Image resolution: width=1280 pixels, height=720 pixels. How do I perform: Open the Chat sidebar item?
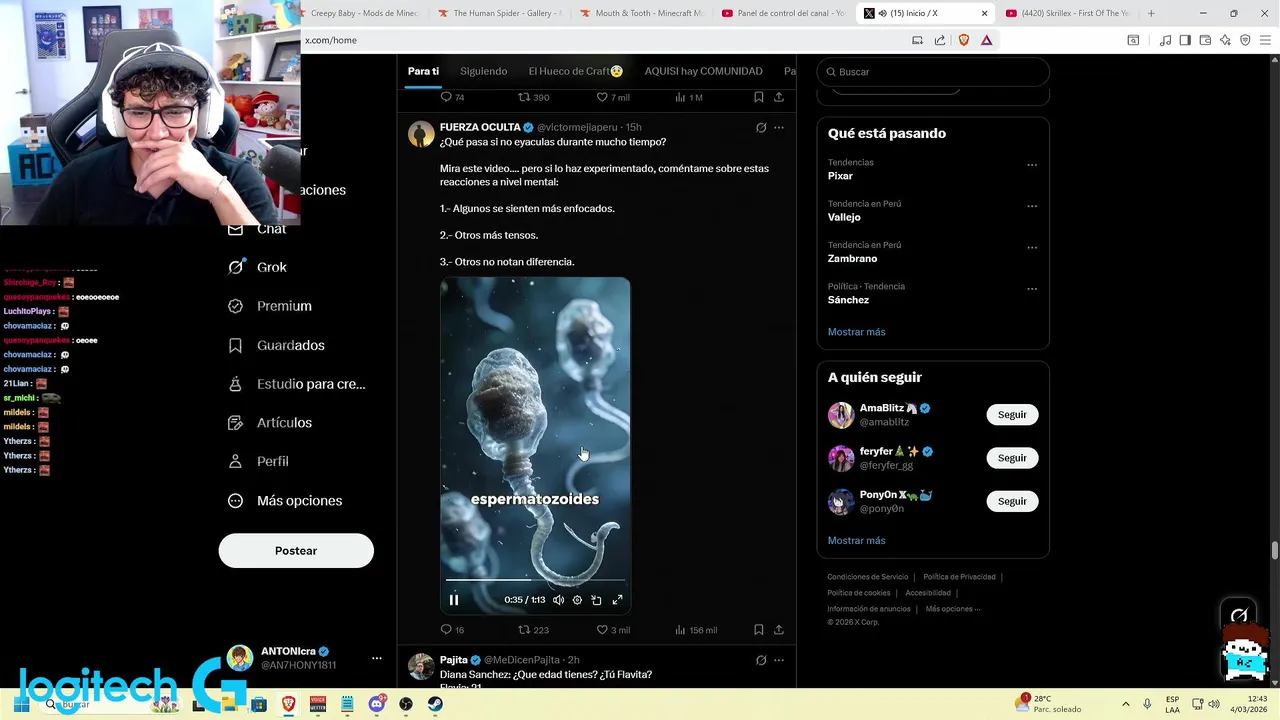pyautogui.click(x=258, y=229)
